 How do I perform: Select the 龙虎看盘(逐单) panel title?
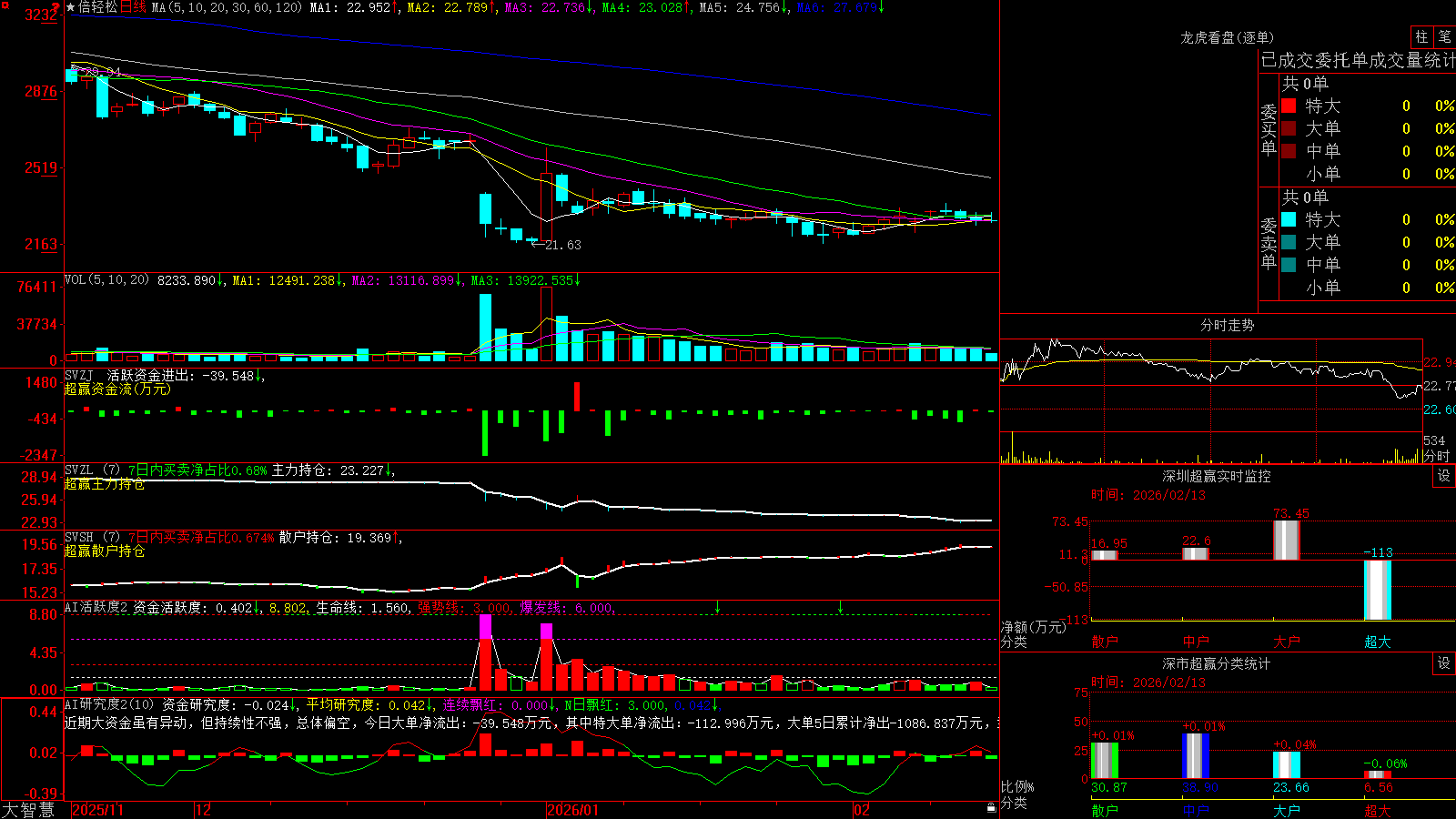coord(1227,37)
